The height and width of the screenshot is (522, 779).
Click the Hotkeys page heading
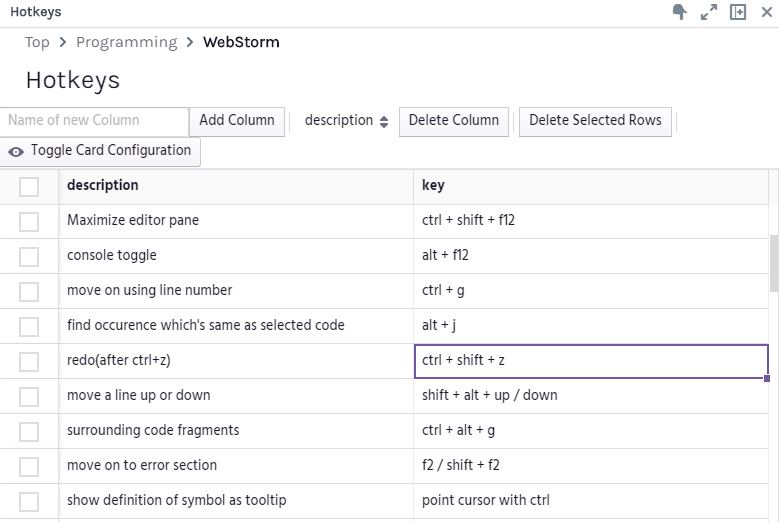73,80
